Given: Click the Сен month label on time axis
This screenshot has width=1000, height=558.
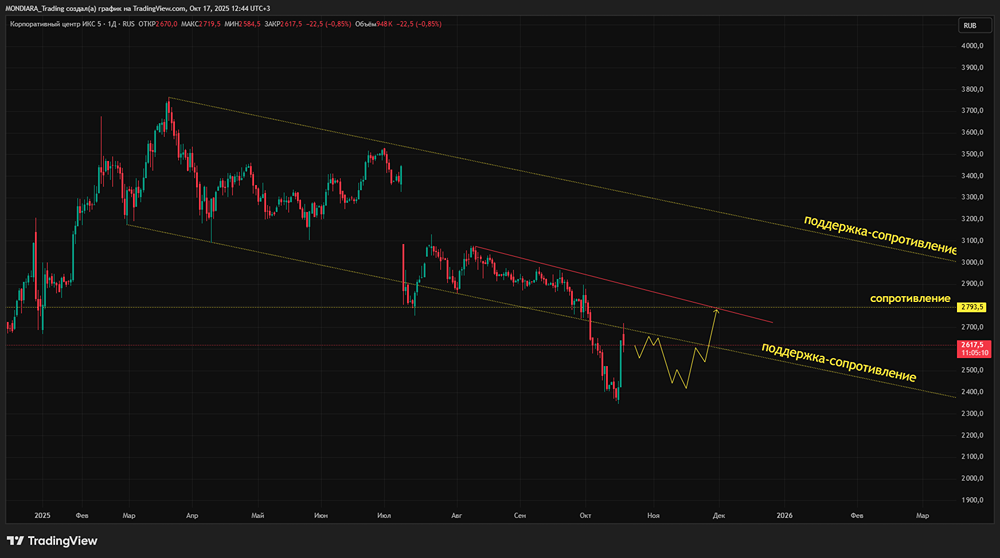Looking at the screenshot, I should 520,515.
